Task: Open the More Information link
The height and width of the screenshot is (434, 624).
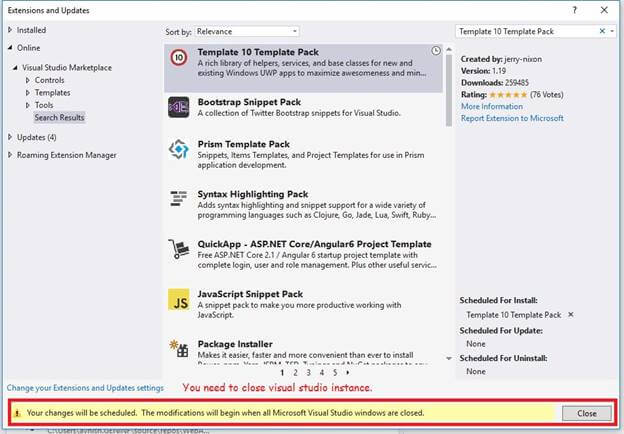Action: (x=492, y=107)
